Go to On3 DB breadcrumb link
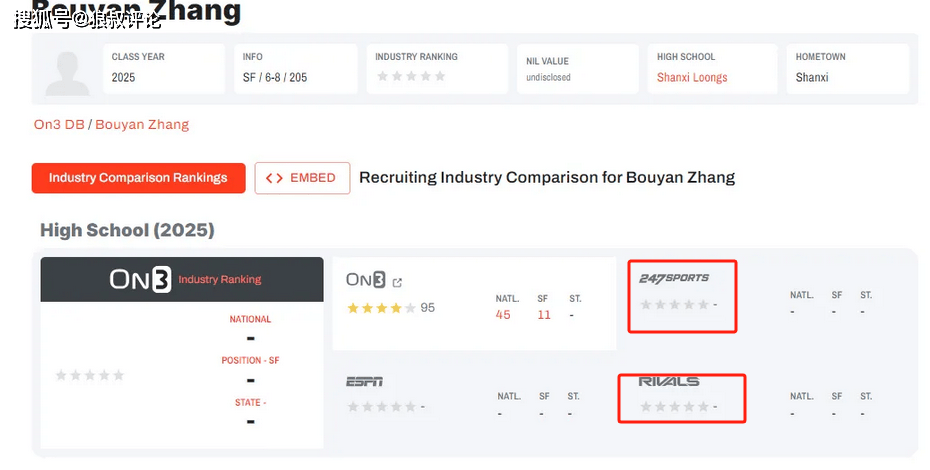930x470 pixels. coord(59,125)
